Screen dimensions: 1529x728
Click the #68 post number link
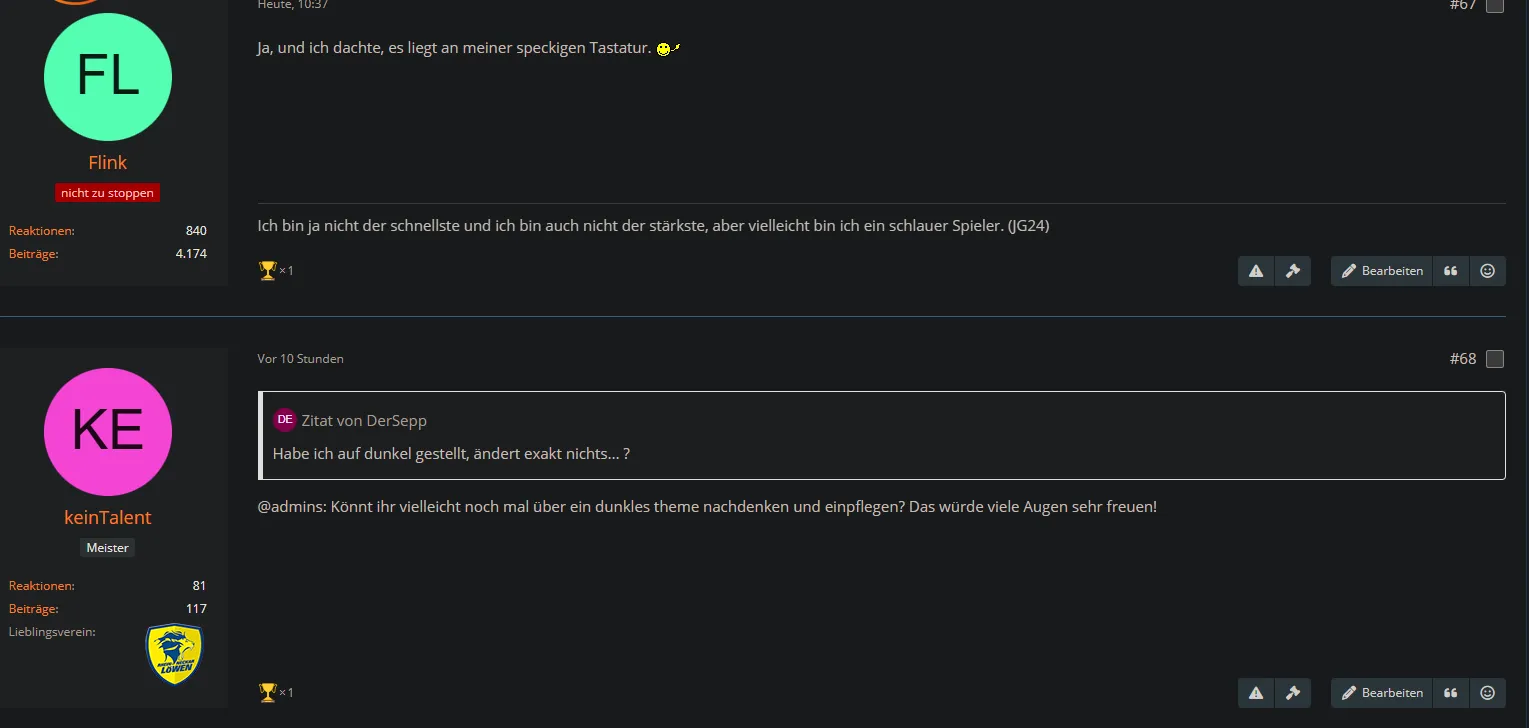pyautogui.click(x=1462, y=359)
